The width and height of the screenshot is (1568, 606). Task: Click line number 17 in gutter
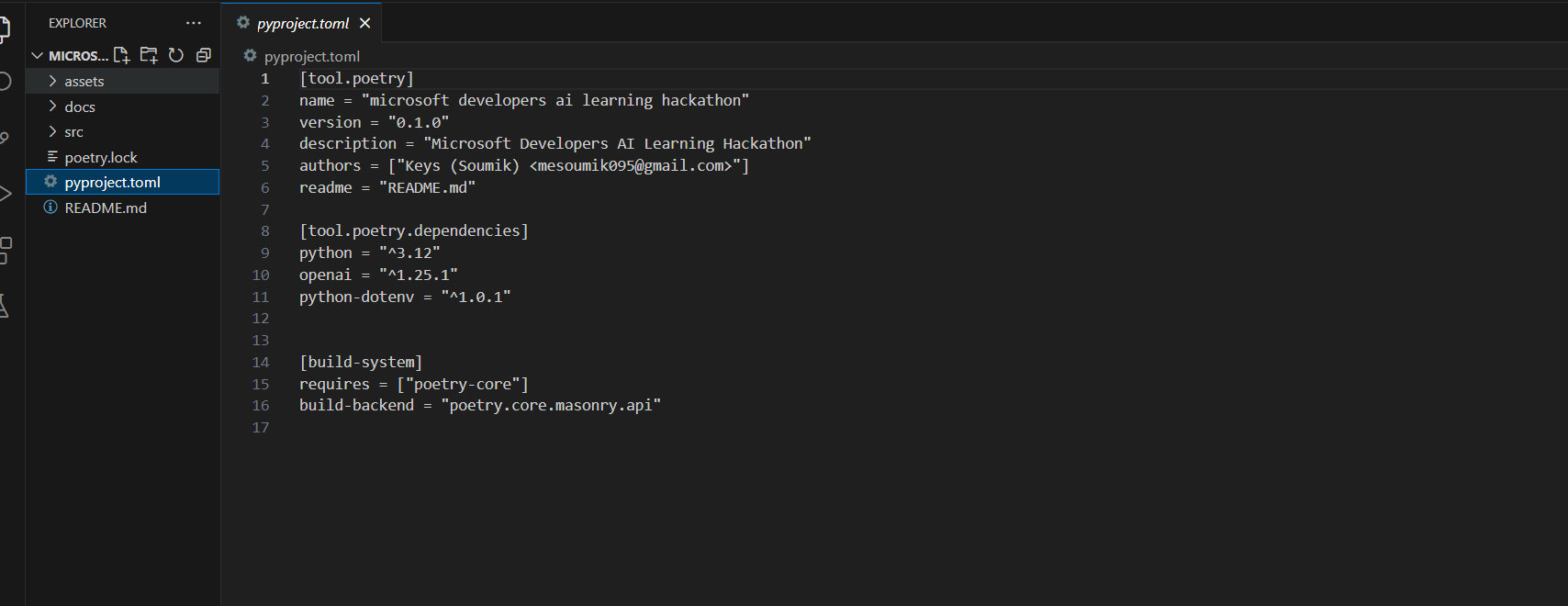[x=261, y=427]
